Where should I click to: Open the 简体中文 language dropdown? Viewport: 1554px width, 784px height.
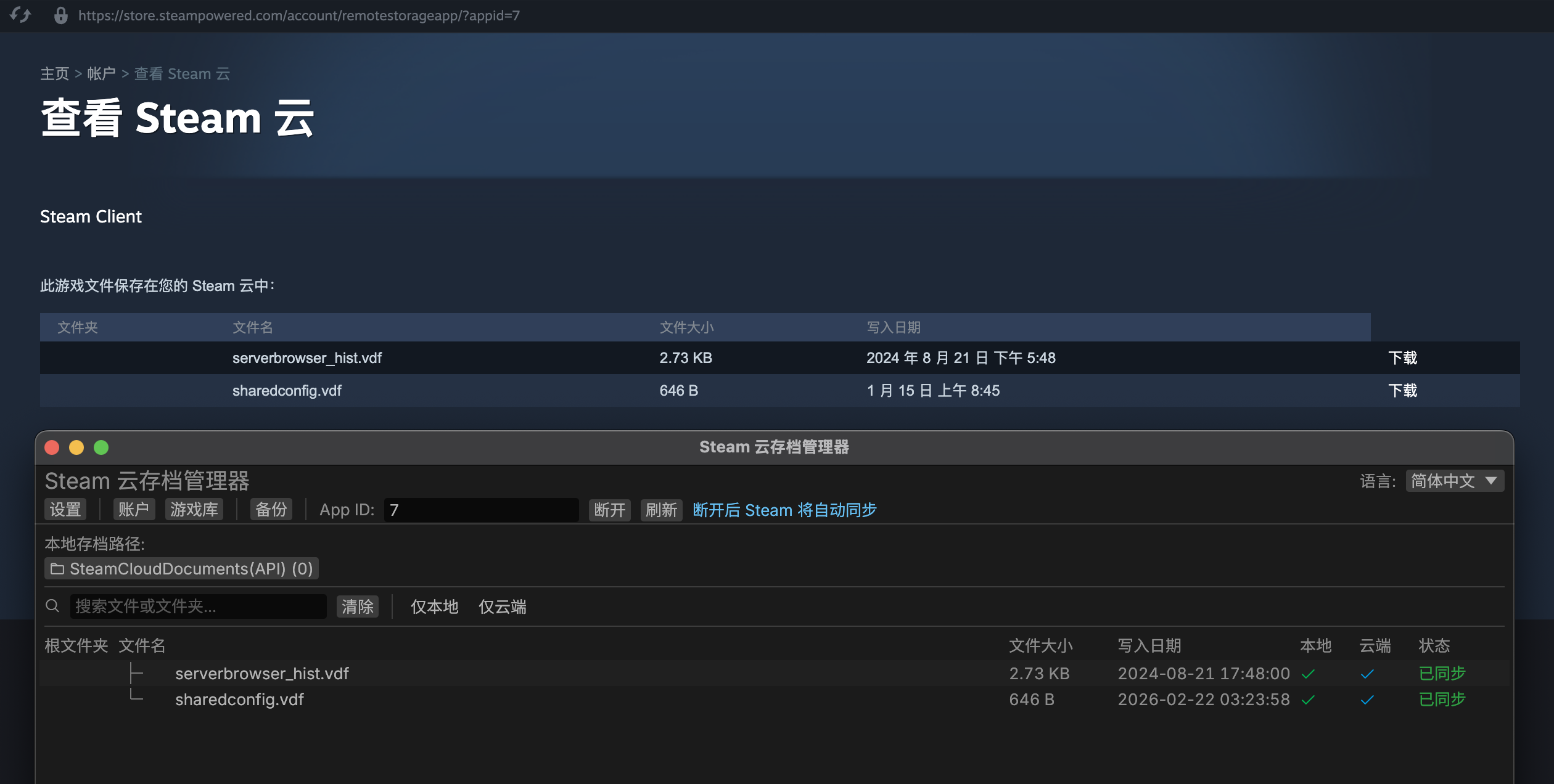click(1454, 481)
